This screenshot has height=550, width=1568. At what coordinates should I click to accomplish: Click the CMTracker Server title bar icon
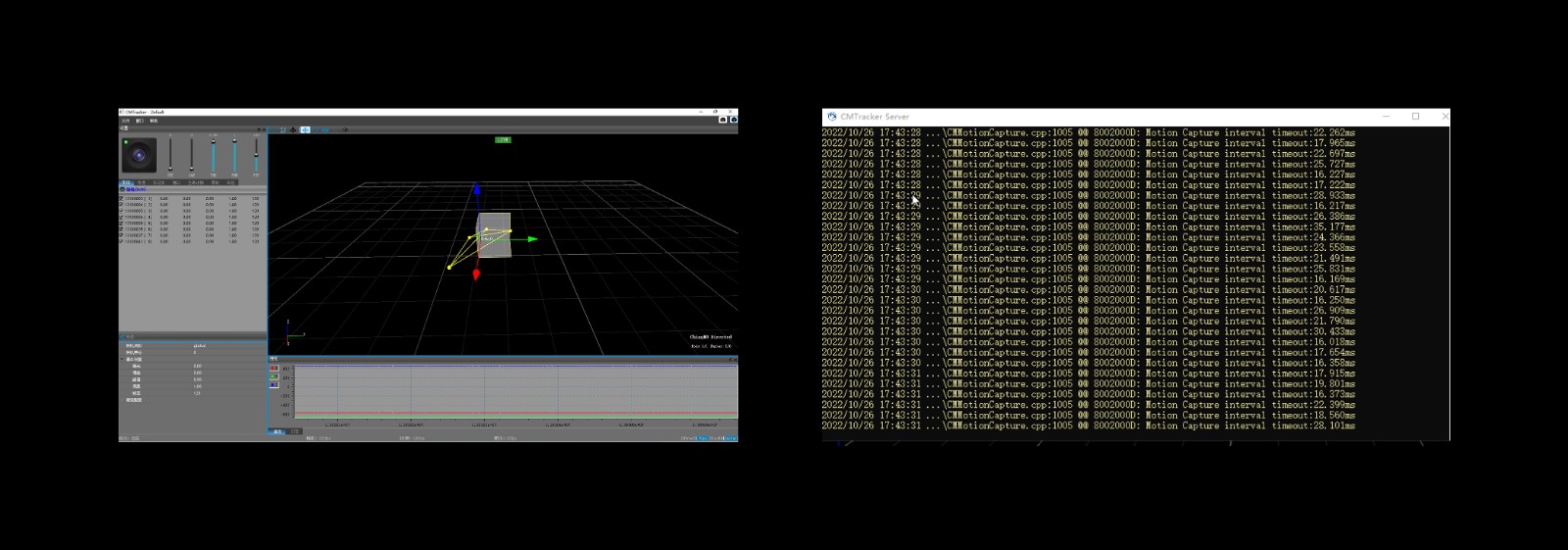click(x=831, y=116)
